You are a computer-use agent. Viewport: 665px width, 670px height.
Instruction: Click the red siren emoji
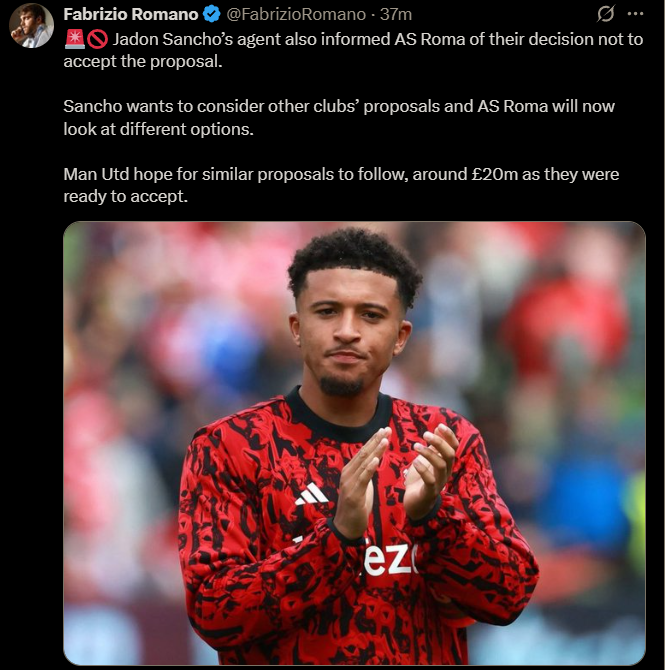pyautogui.click(x=74, y=39)
